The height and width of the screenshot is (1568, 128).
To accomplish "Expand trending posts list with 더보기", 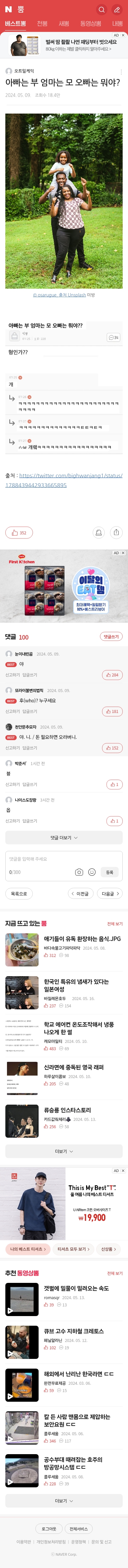I will (64, 1151).
